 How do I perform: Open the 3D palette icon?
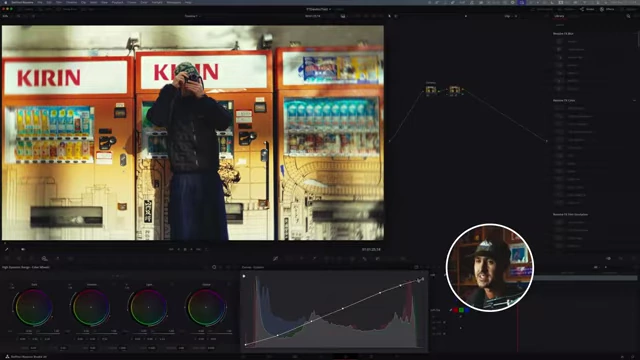[403, 258]
